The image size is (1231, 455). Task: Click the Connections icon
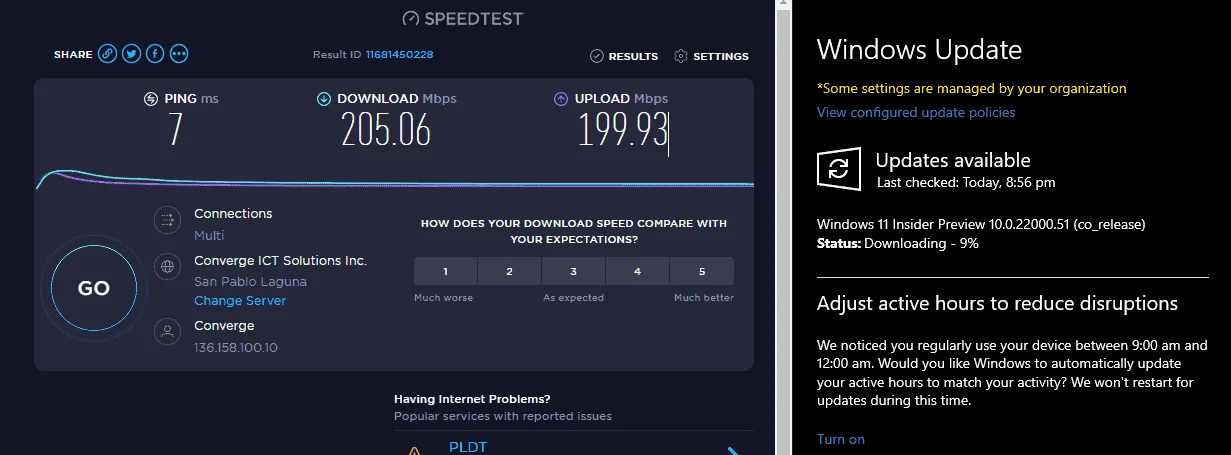[x=167, y=221]
